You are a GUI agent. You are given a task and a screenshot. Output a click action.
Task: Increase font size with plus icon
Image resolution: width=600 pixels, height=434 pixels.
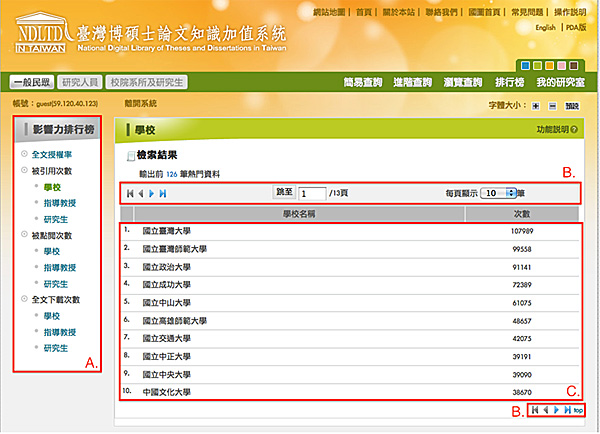point(536,105)
